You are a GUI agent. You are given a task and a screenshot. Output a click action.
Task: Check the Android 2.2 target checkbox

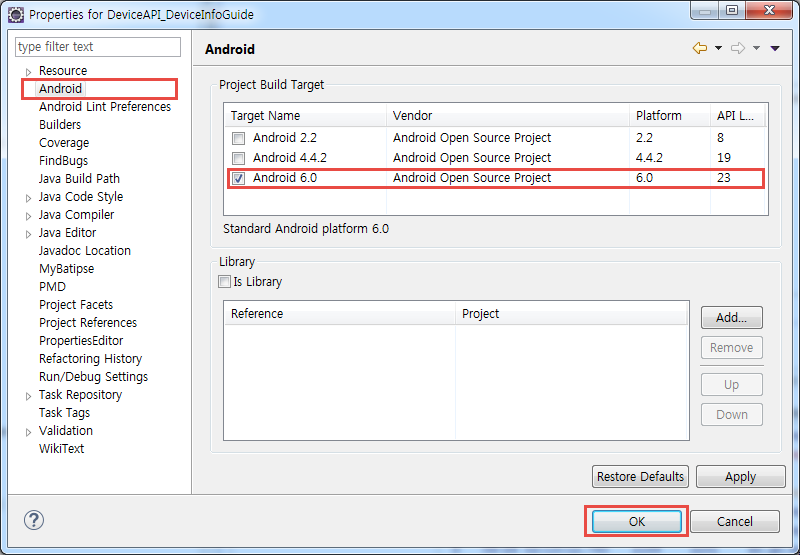click(x=238, y=138)
